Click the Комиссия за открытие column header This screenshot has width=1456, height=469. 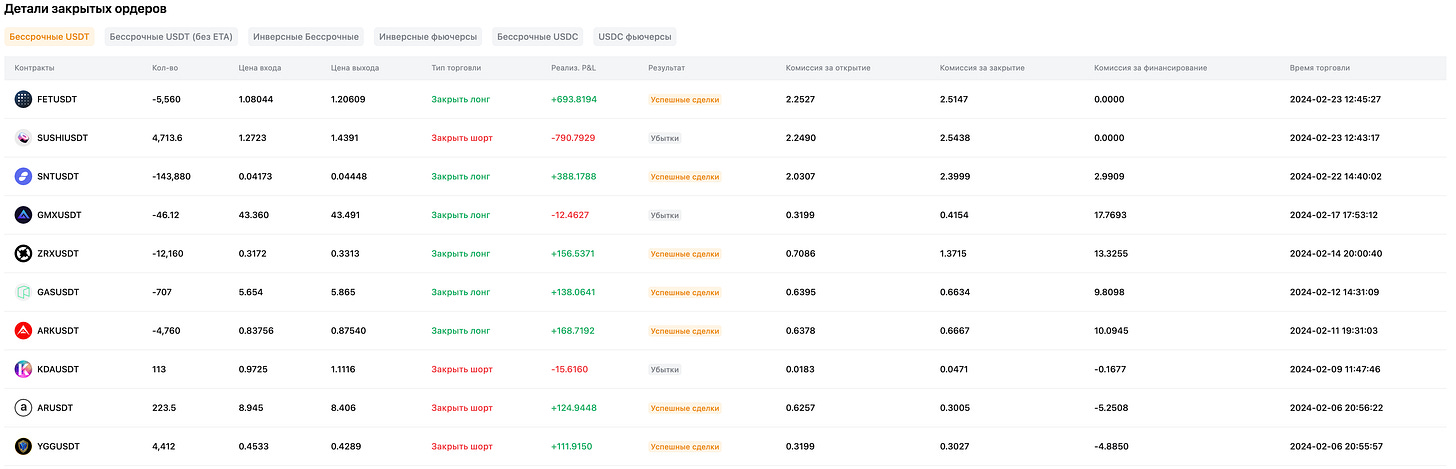[828, 68]
